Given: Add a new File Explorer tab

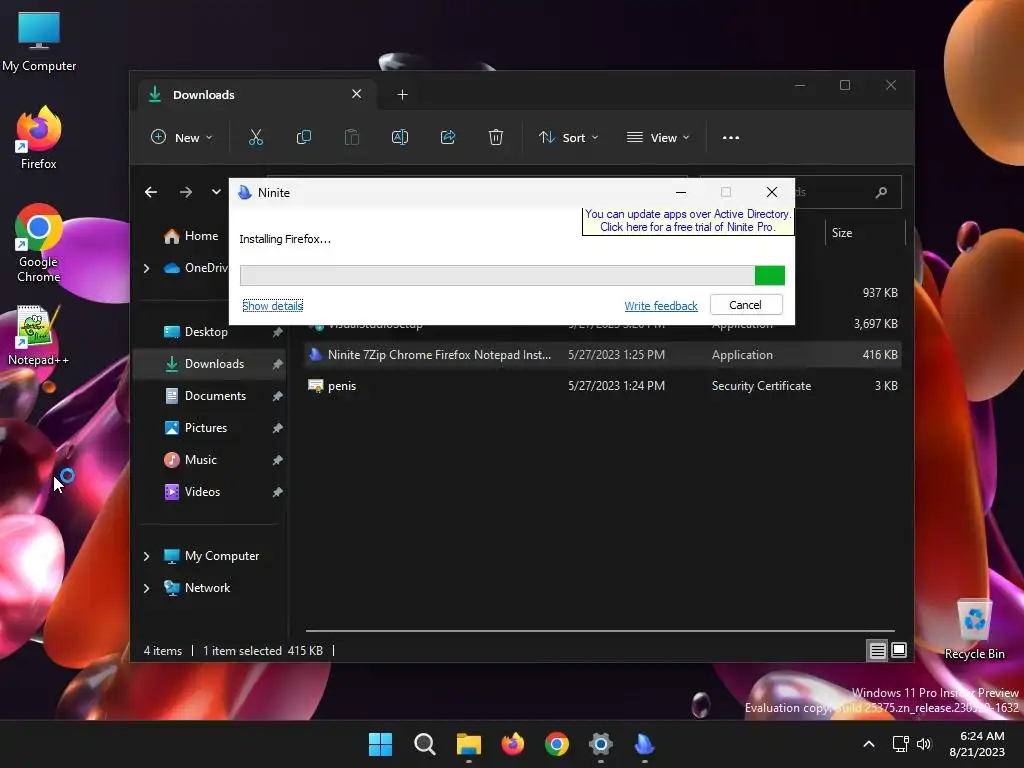Looking at the screenshot, I should 402,95.
